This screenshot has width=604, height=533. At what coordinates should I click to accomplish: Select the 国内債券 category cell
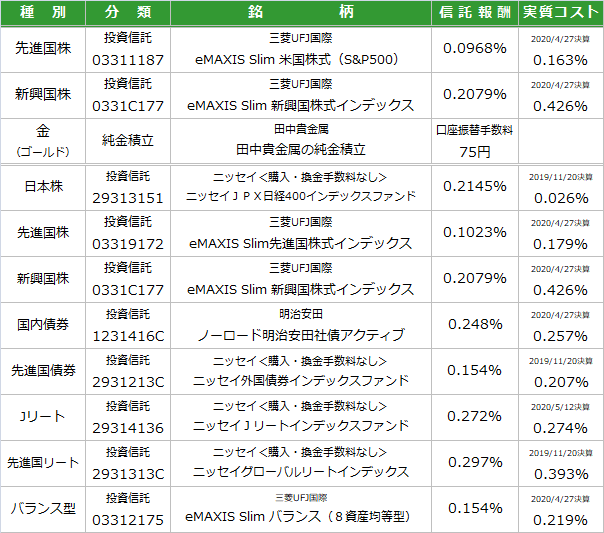click(44, 324)
